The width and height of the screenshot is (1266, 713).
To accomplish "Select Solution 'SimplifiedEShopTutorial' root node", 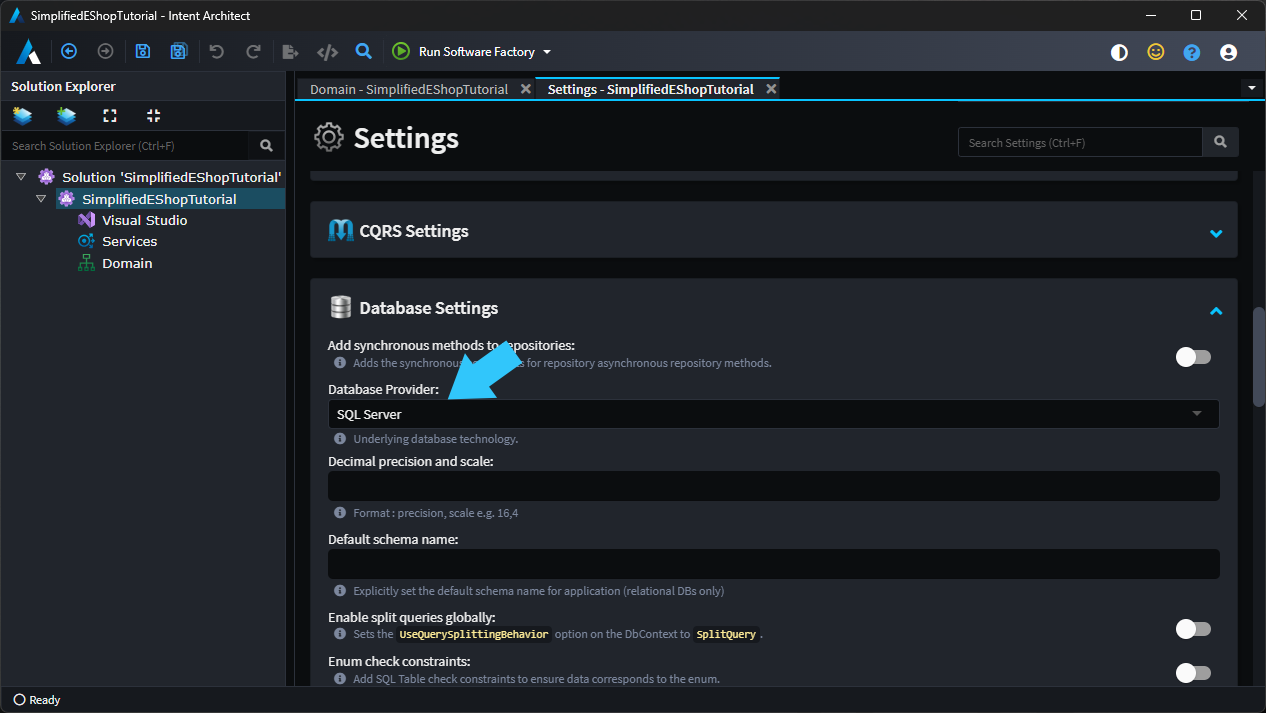I will pos(171,177).
